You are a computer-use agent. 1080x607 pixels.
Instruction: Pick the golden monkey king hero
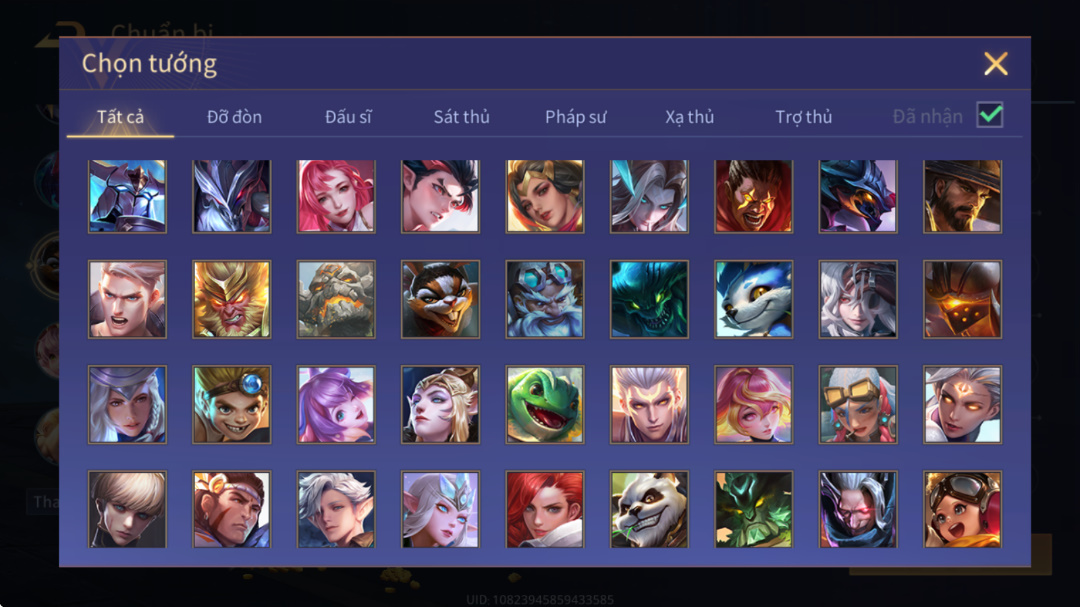[231, 299]
